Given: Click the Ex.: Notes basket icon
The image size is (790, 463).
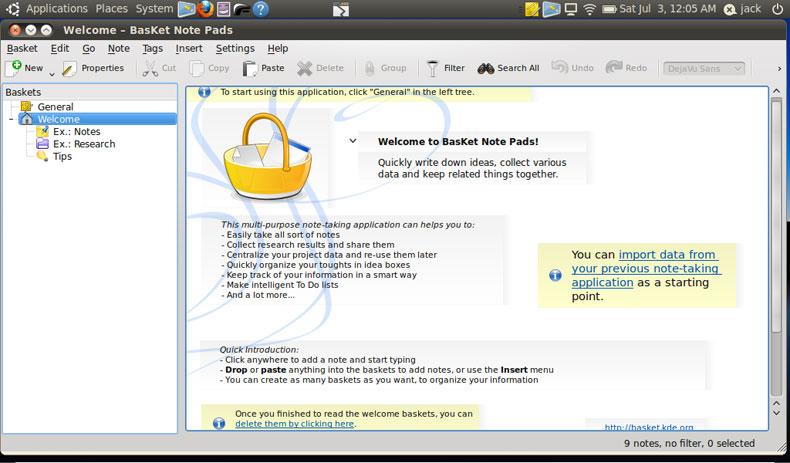Looking at the screenshot, I should point(43,131).
